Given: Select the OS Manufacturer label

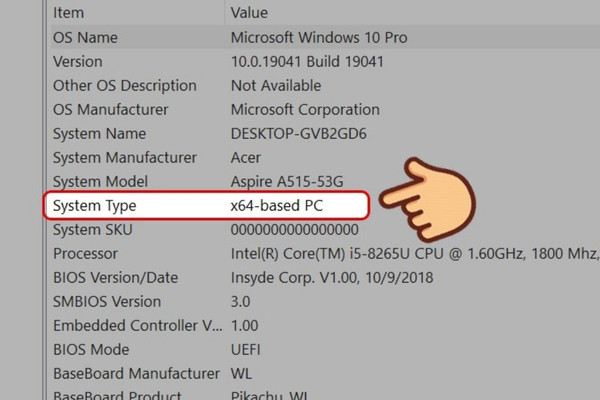Looking at the screenshot, I should pyautogui.click(x=111, y=110).
